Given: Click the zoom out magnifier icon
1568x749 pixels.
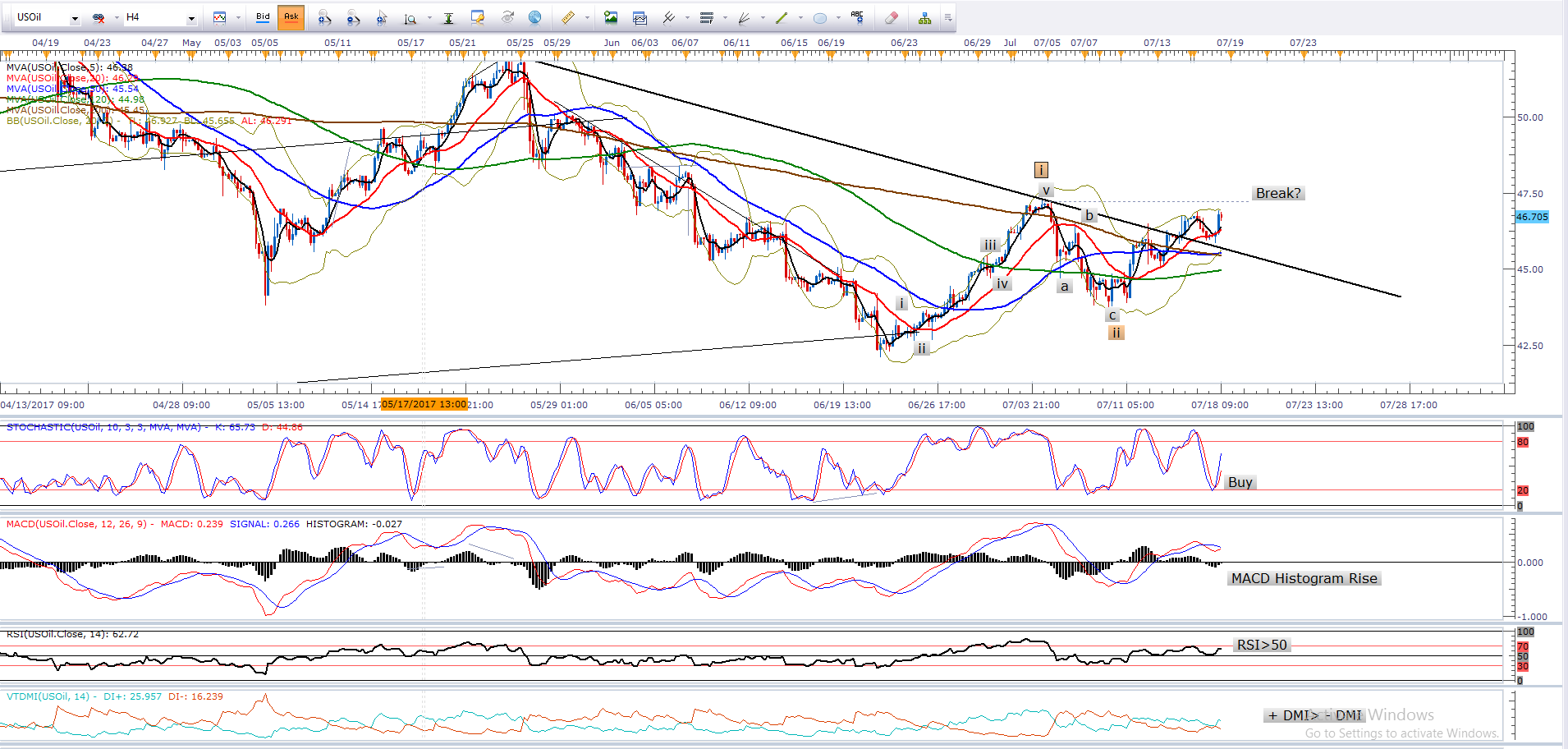Looking at the screenshot, I should [x=353, y=17].
